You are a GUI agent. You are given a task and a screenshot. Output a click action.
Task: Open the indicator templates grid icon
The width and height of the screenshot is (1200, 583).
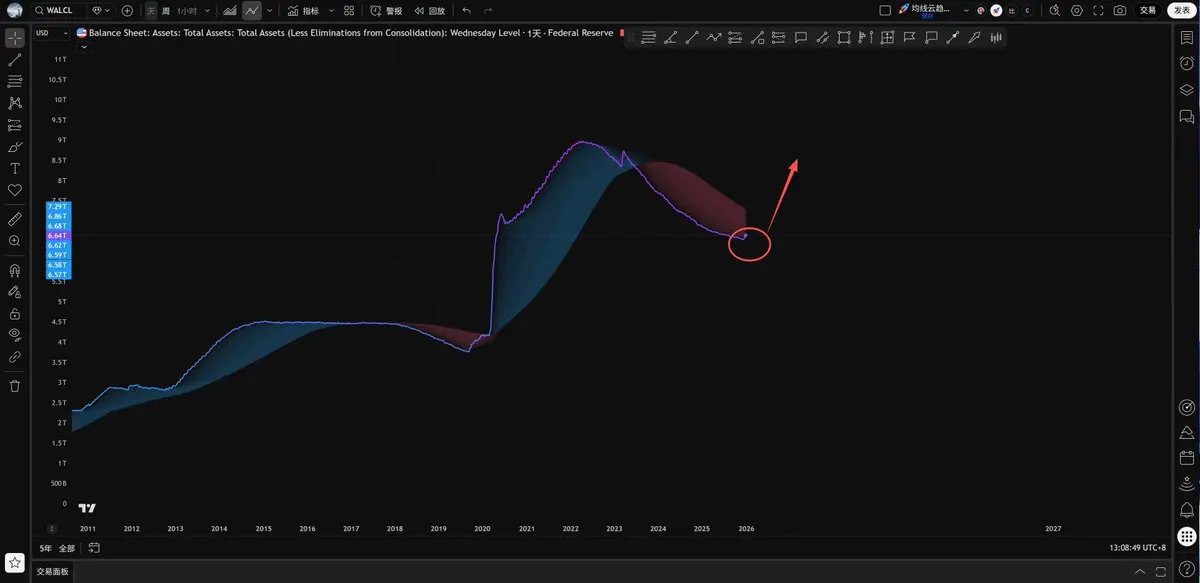348,10
